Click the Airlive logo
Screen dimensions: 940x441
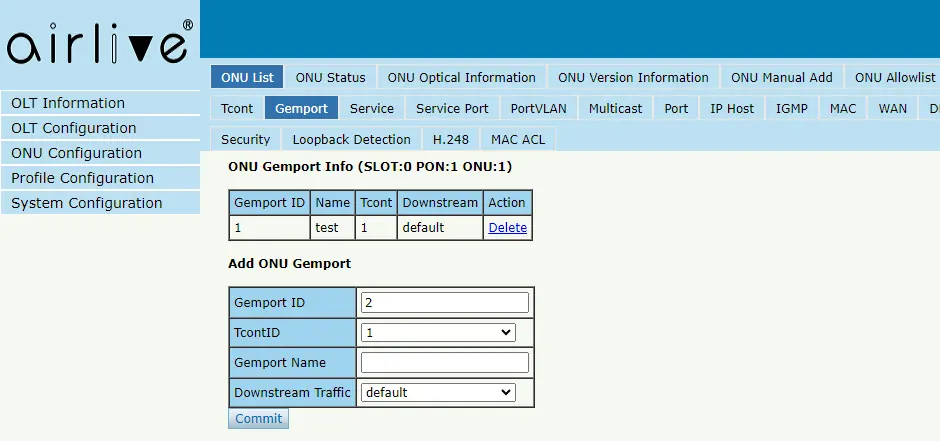tap(100, 43)
